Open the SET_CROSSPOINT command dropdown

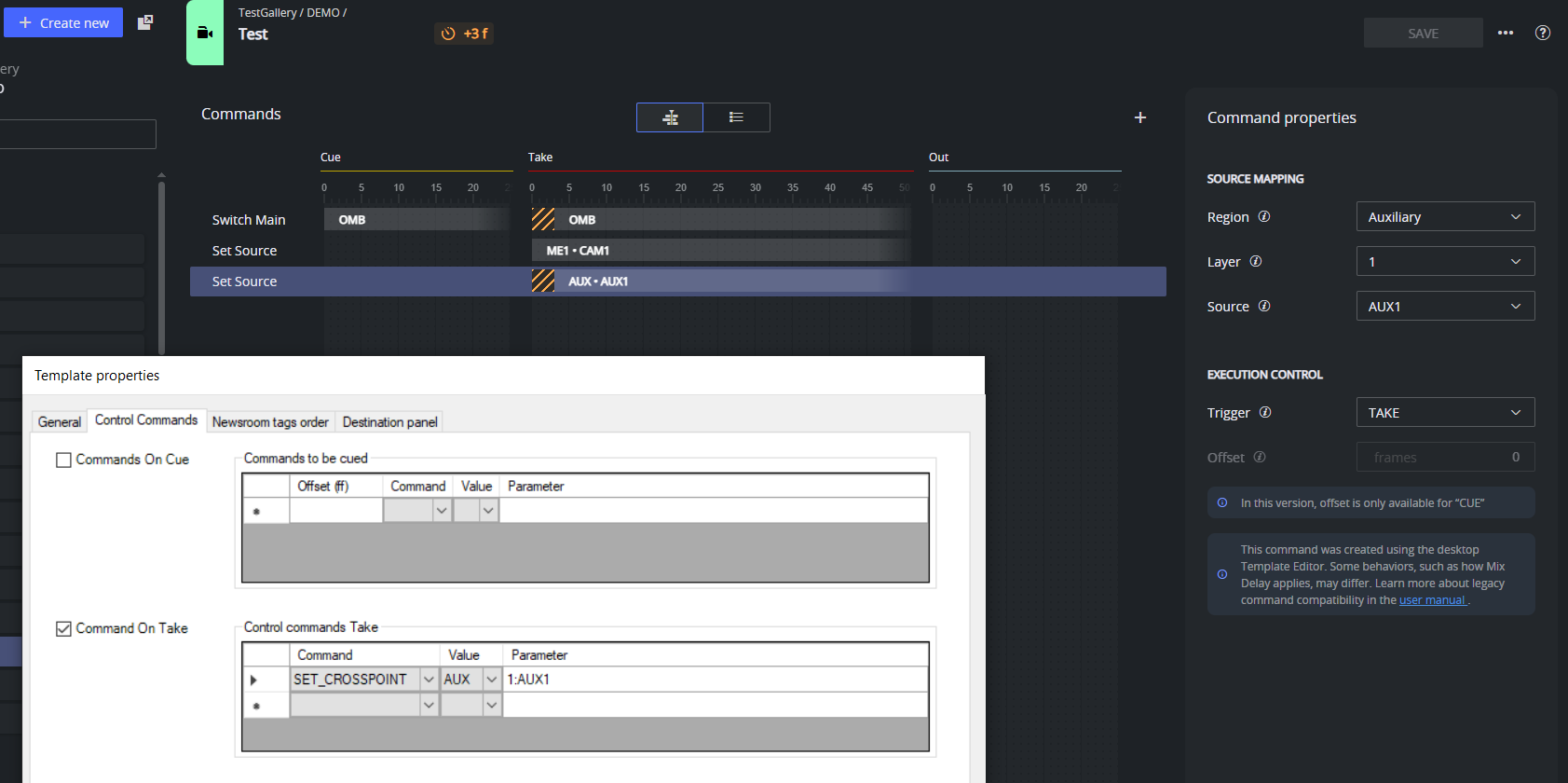(429, 680)
